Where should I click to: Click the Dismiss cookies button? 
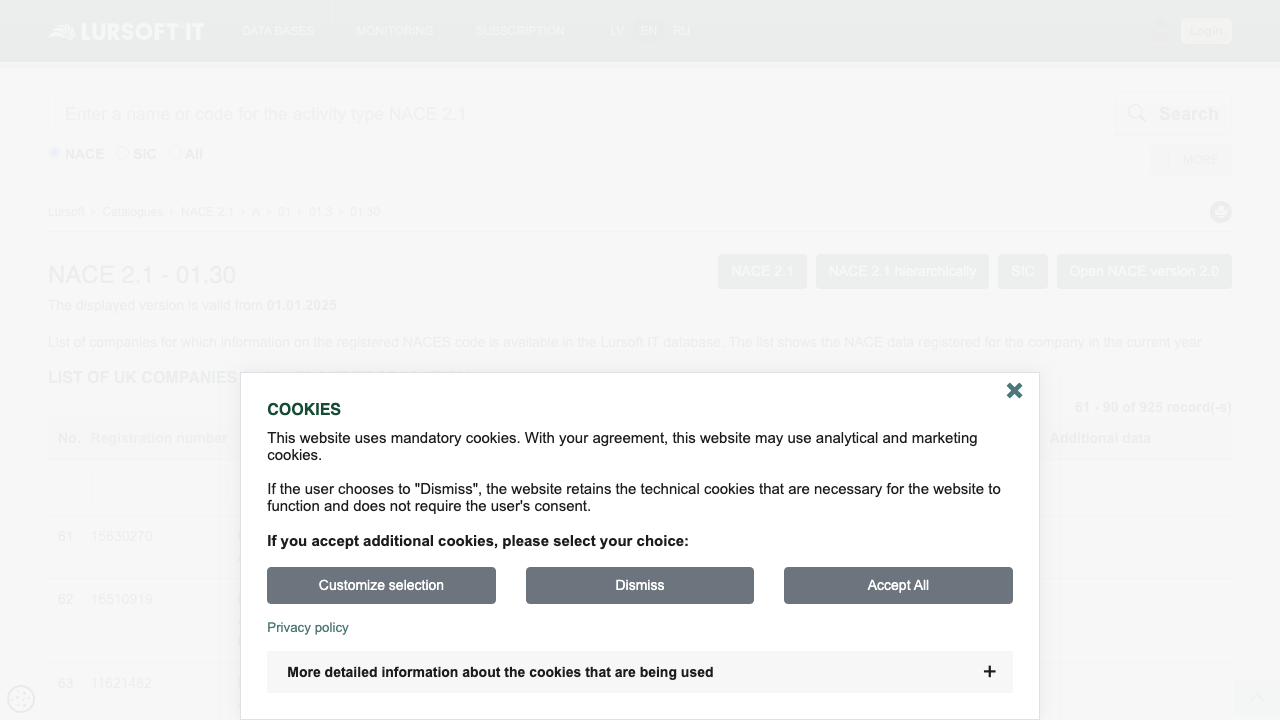point(639,585)
